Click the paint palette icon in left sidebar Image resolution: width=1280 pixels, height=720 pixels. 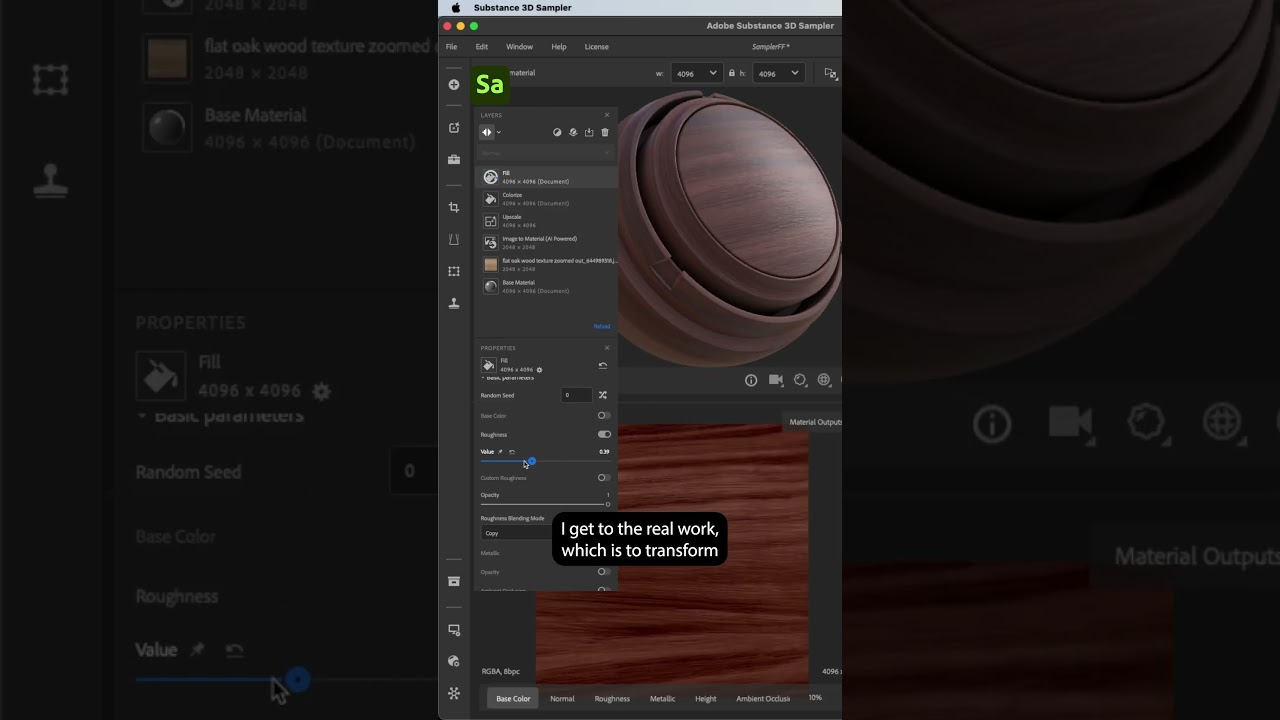[x=454, y=661]
